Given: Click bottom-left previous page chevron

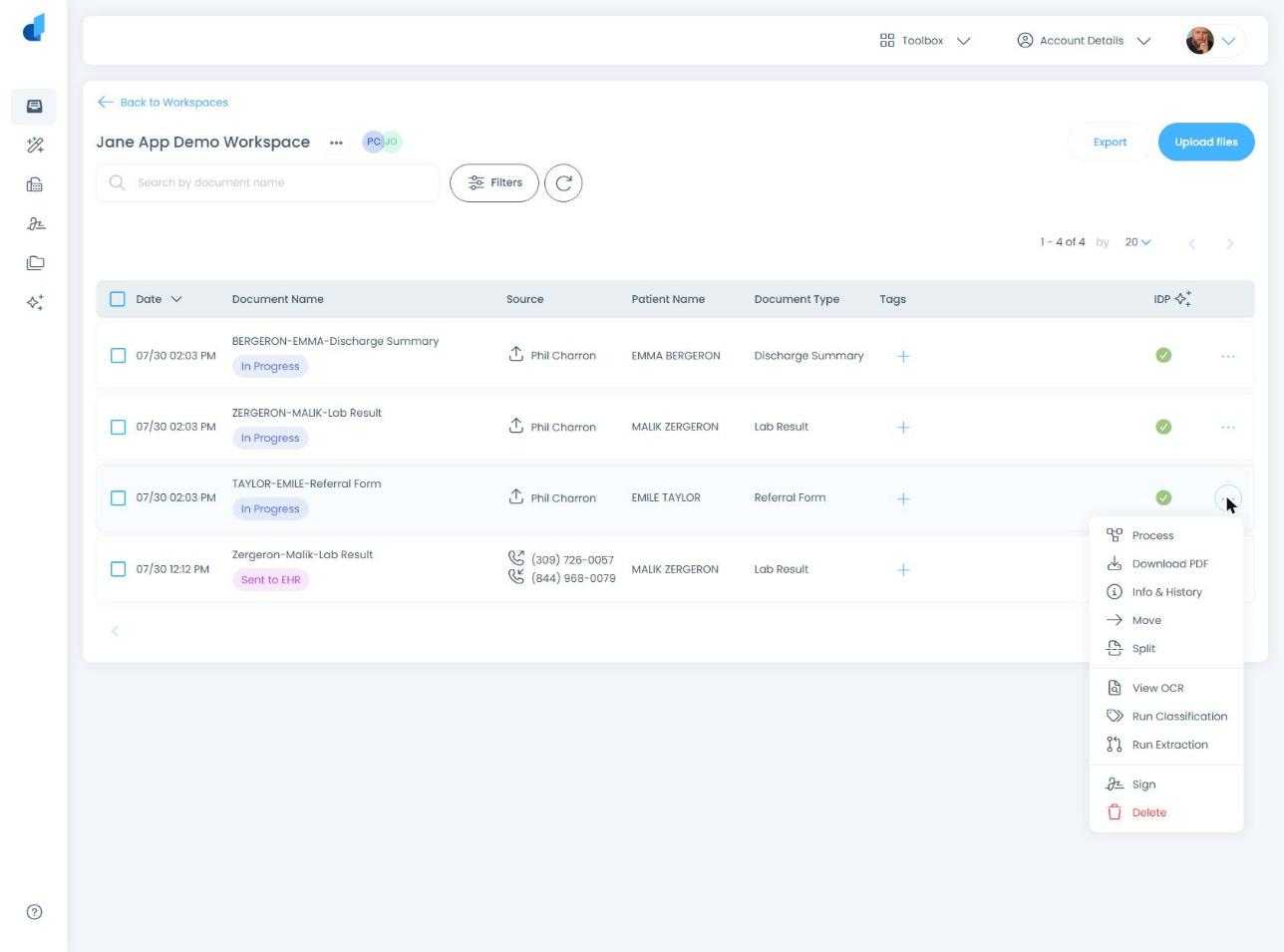Looking at the screenshot, I should tap(115, 631).
